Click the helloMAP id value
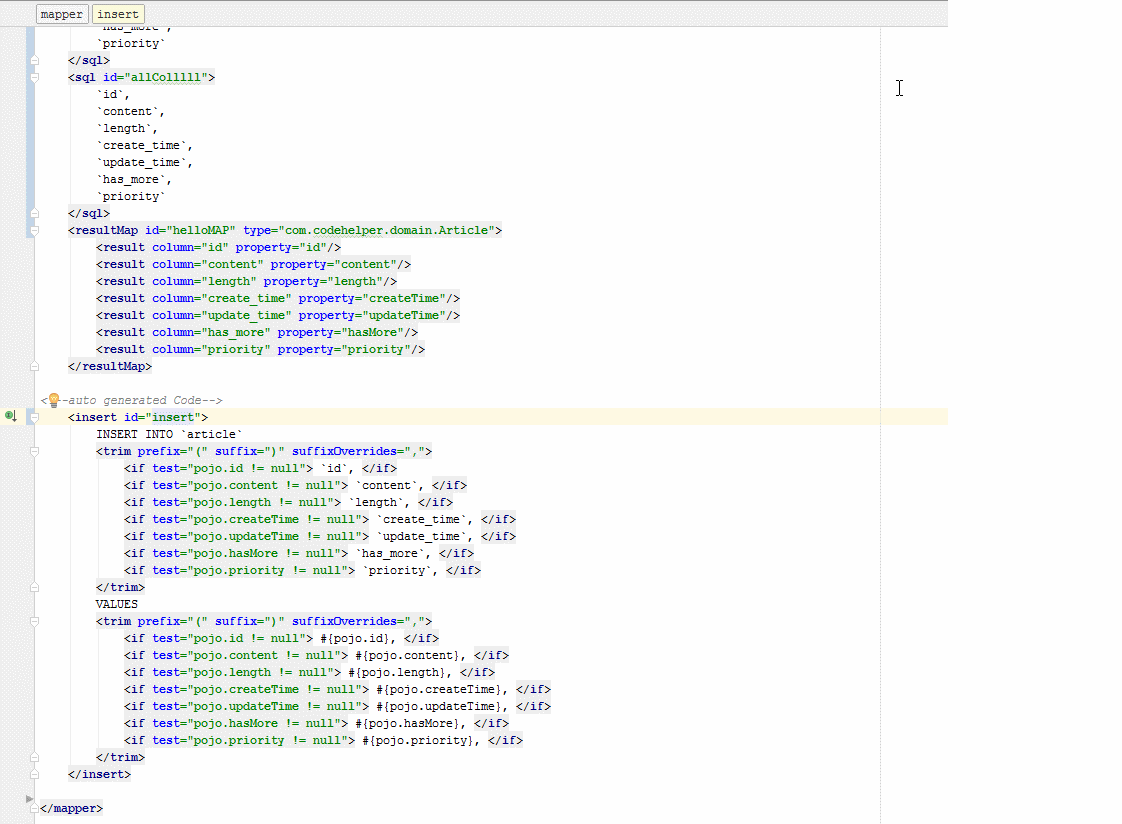The height and width of the screenshot is (824, 1122). click(201, 230)
